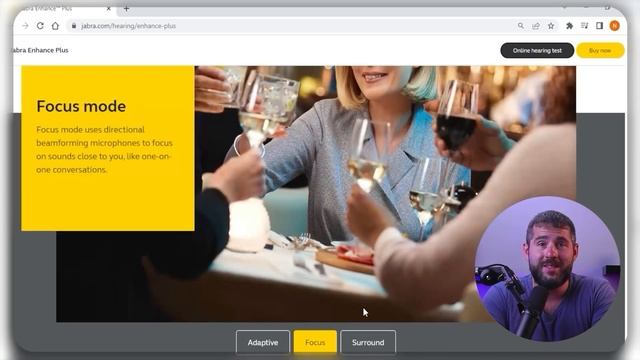Open the orange profile avatar
This screenshot has height=360, width=640.
614,26
